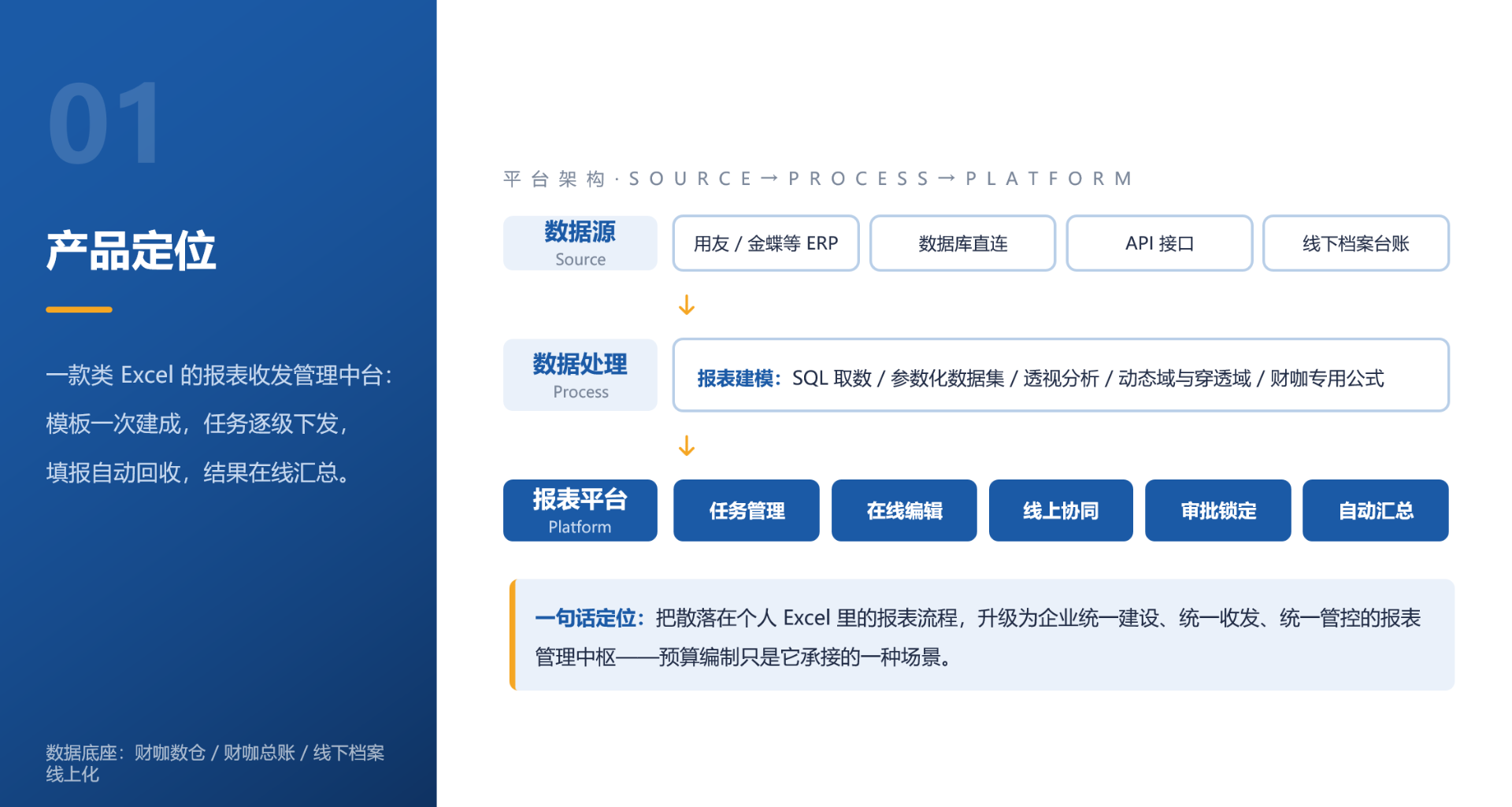
Task: Select the line 模板一次建成，任务逐级下发
Action: (197, 424)
